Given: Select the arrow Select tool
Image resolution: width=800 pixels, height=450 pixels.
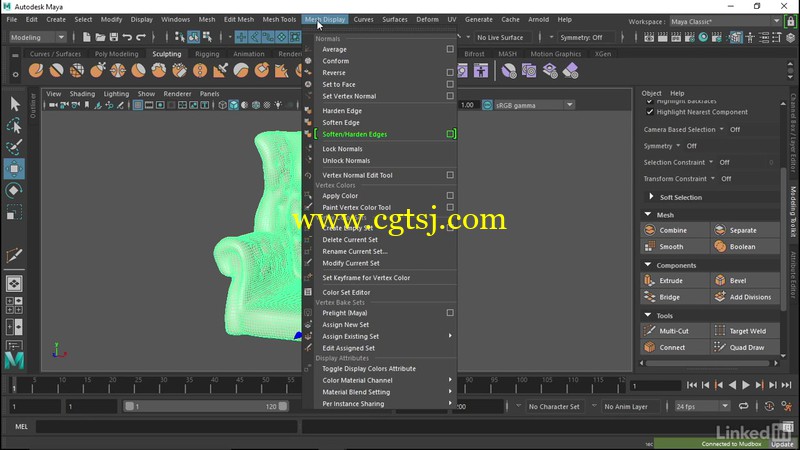Looking at the screenshot, I should [x=14, y=104].
